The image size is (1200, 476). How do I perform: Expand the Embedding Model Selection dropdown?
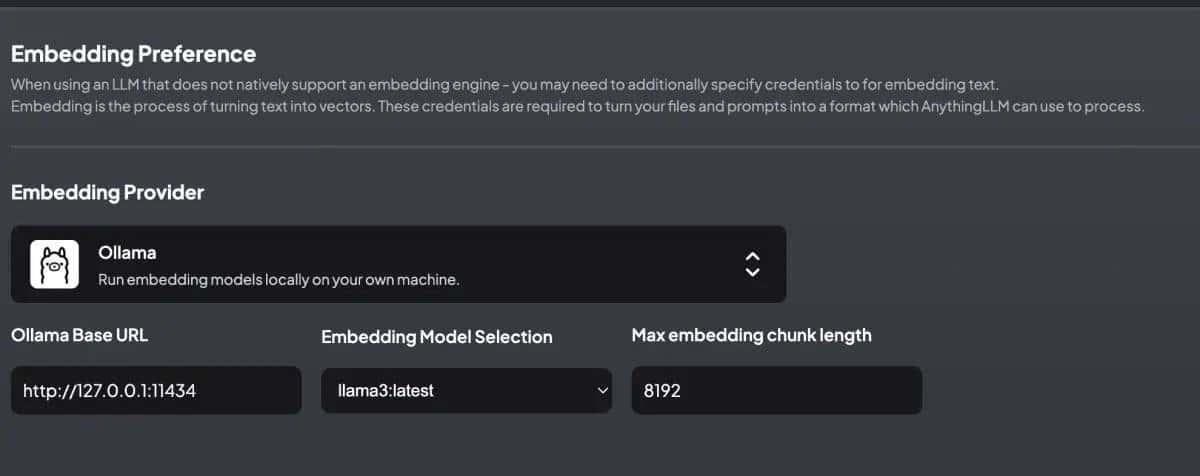pyautogui.click(x=466, y=390)
